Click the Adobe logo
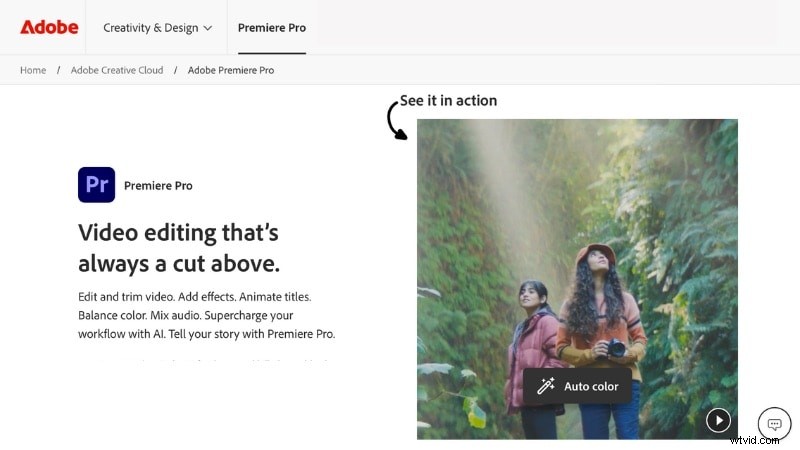The image size is (800, 450). point(49,27)
